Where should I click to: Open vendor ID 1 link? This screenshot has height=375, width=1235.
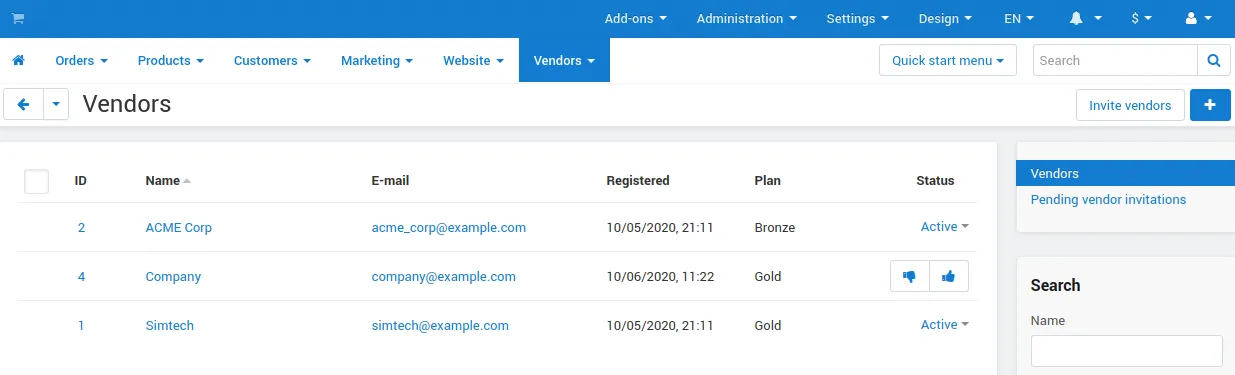81,326
